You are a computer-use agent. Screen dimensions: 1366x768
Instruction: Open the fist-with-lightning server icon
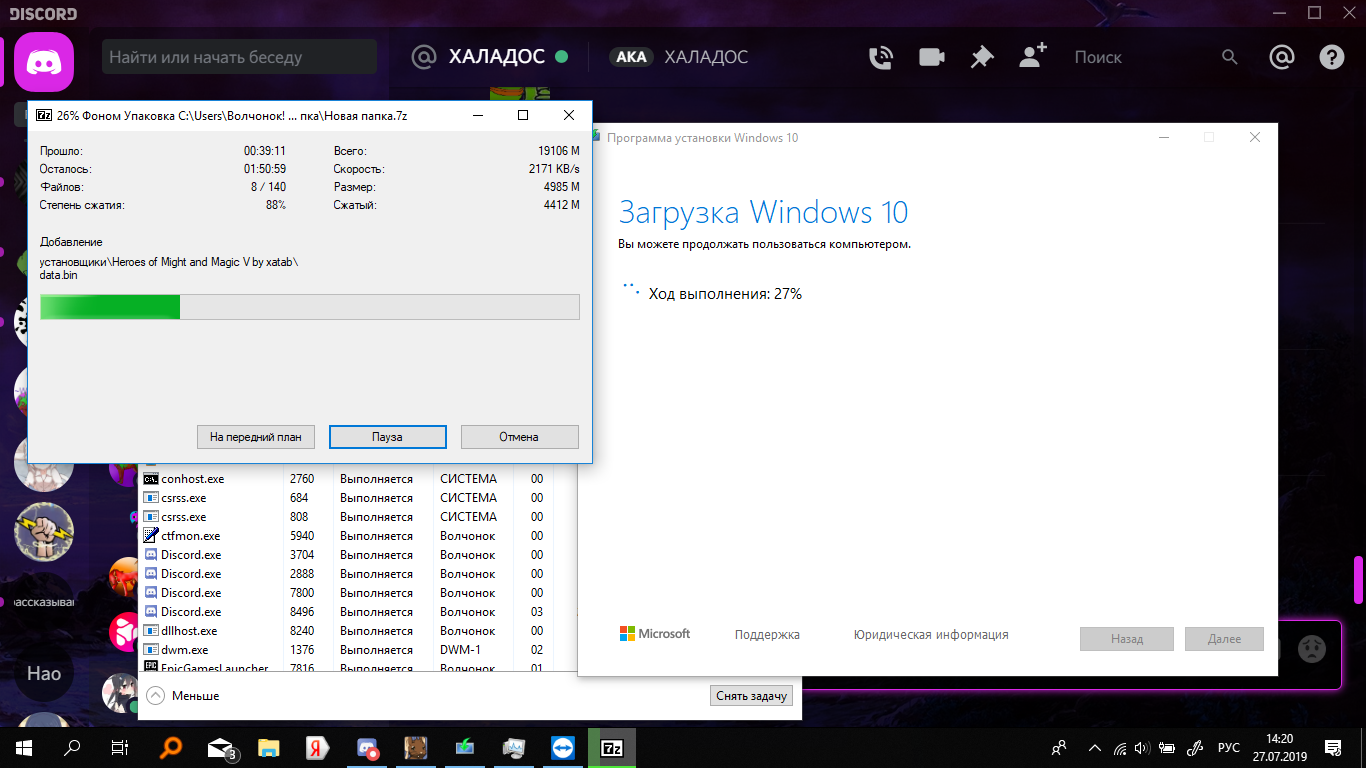coord(44,530)
